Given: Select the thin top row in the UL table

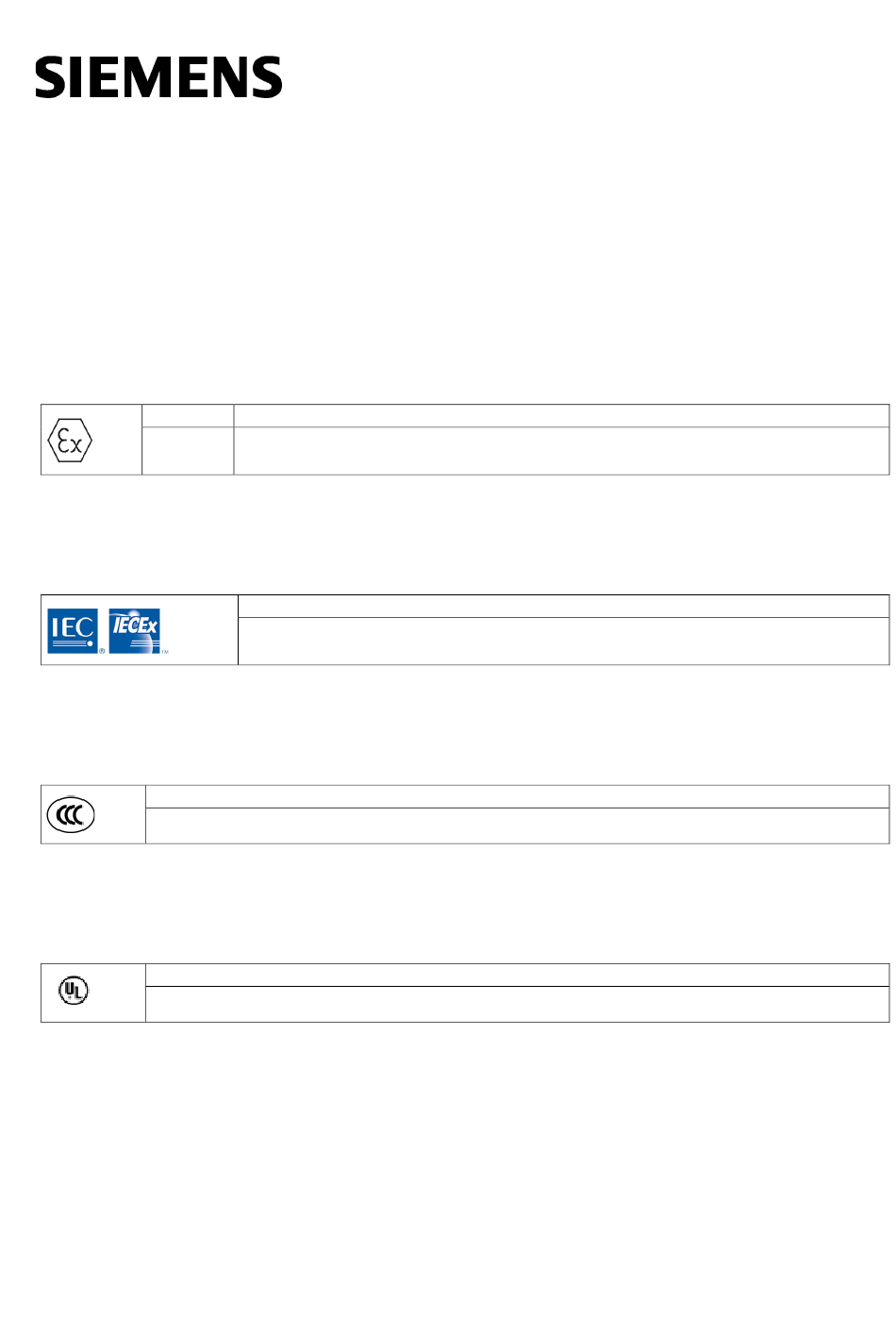Looking at the screenshot, I should (518, 976).
